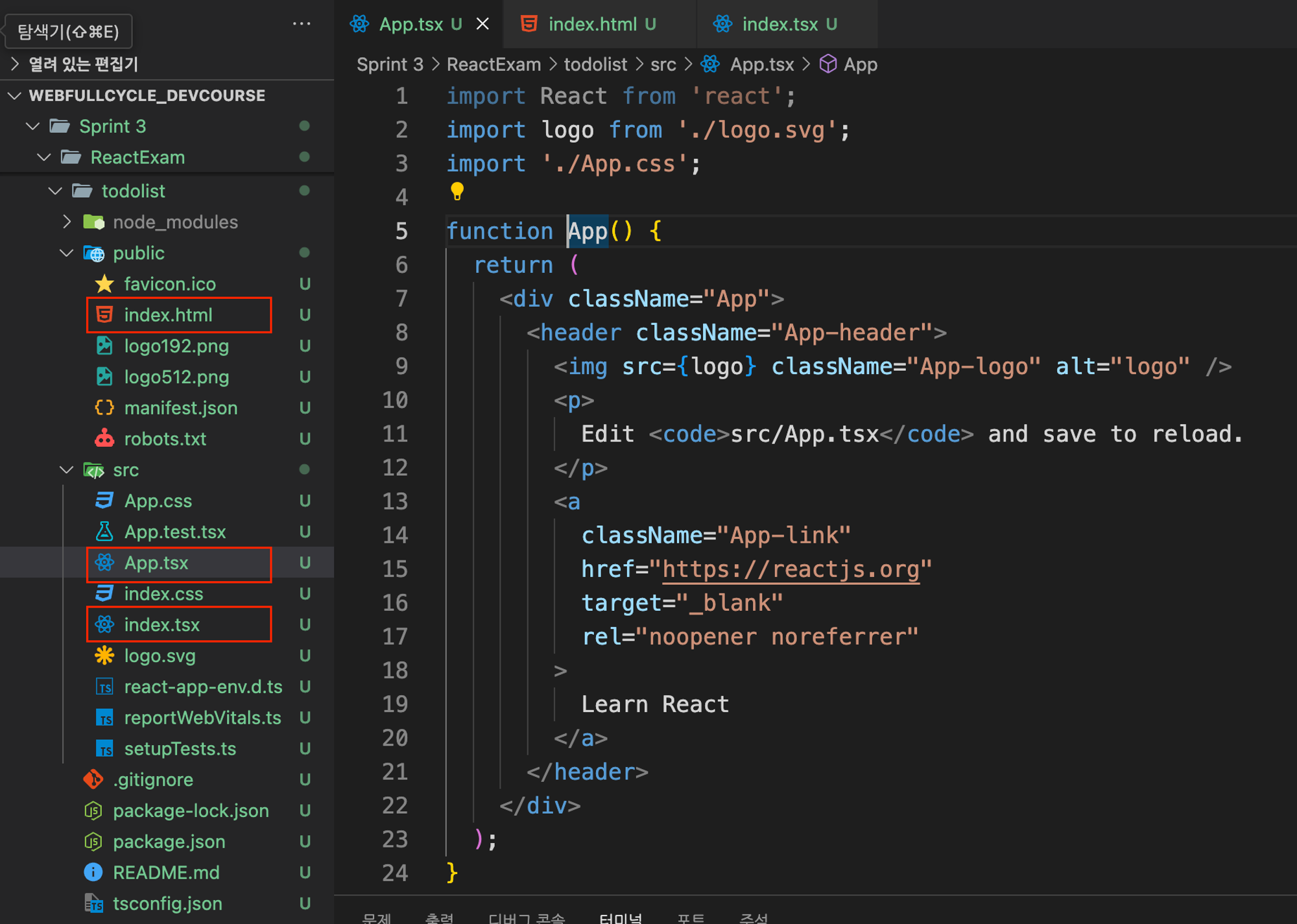Click todolist in the breadcrumb path

595,64
